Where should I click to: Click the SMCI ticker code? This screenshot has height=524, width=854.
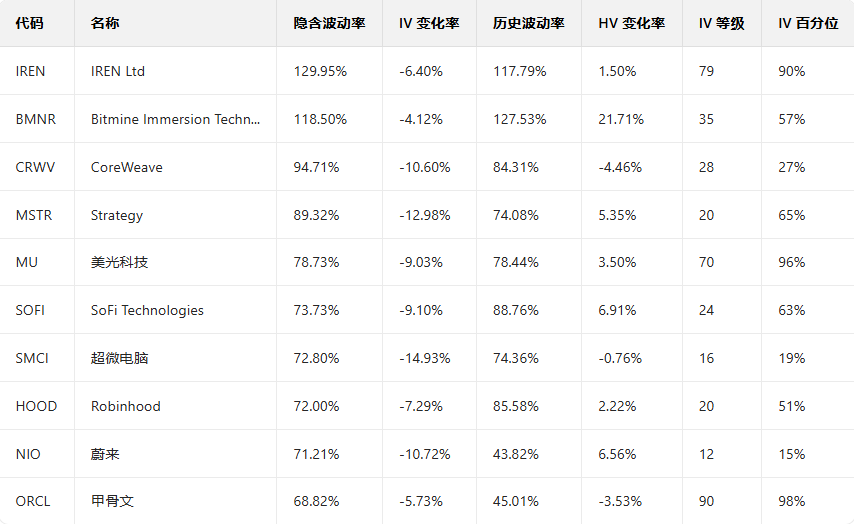(x=33, y=358)
